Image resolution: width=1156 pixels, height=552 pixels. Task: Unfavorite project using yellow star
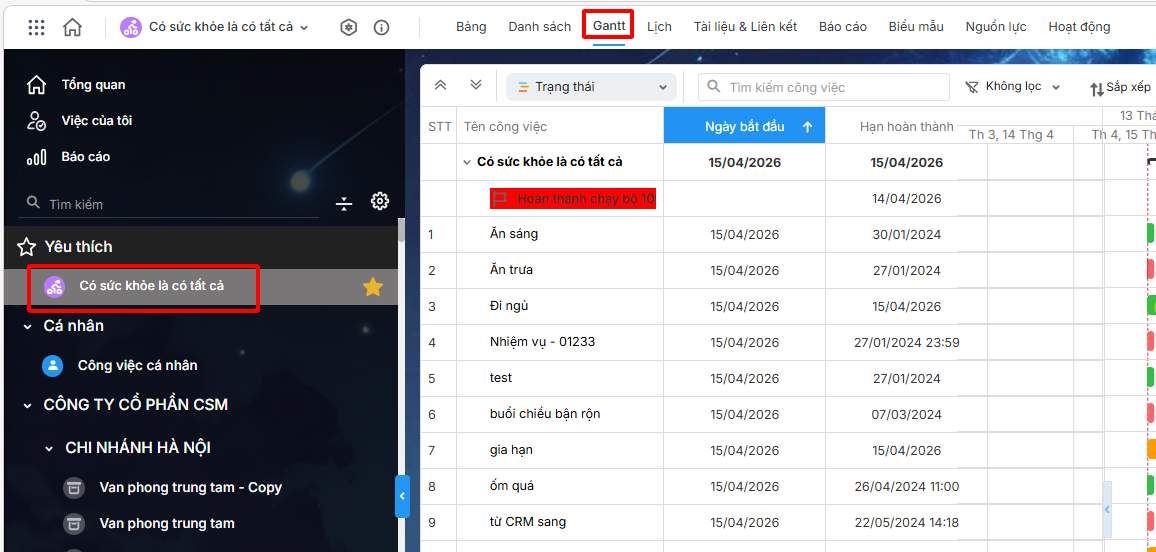pyautogui.click(x=373, y=287)
